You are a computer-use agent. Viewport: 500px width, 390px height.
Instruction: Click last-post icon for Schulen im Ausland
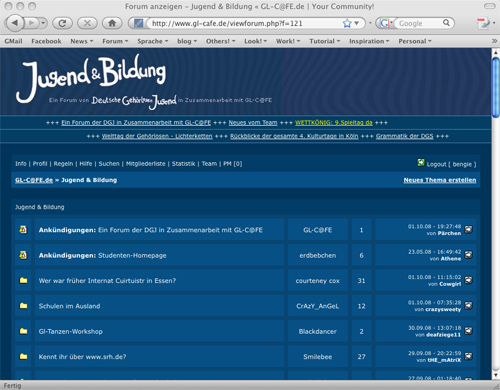pos(468,306)
